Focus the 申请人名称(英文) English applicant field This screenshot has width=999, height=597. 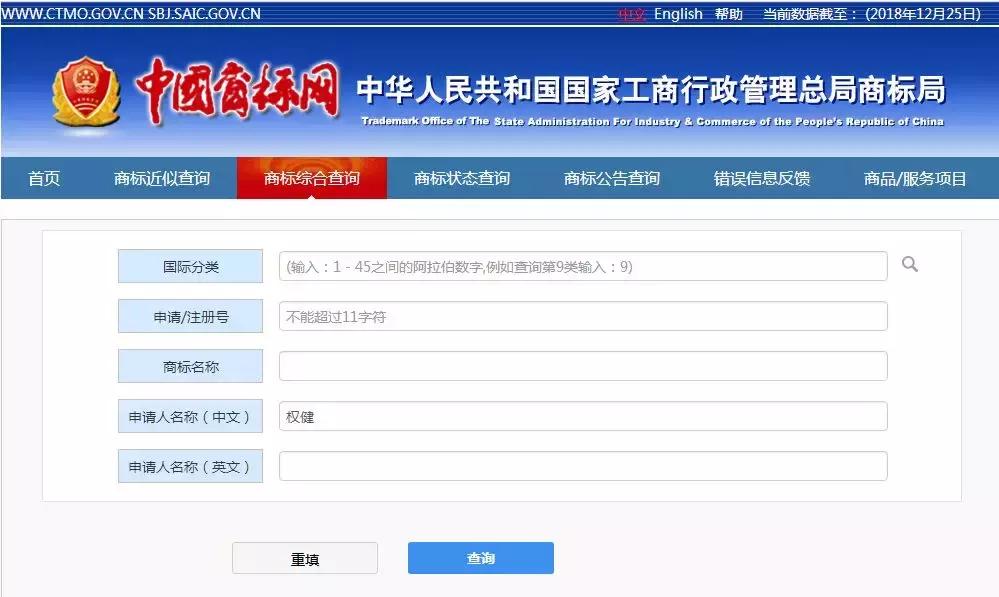point(580,465)
